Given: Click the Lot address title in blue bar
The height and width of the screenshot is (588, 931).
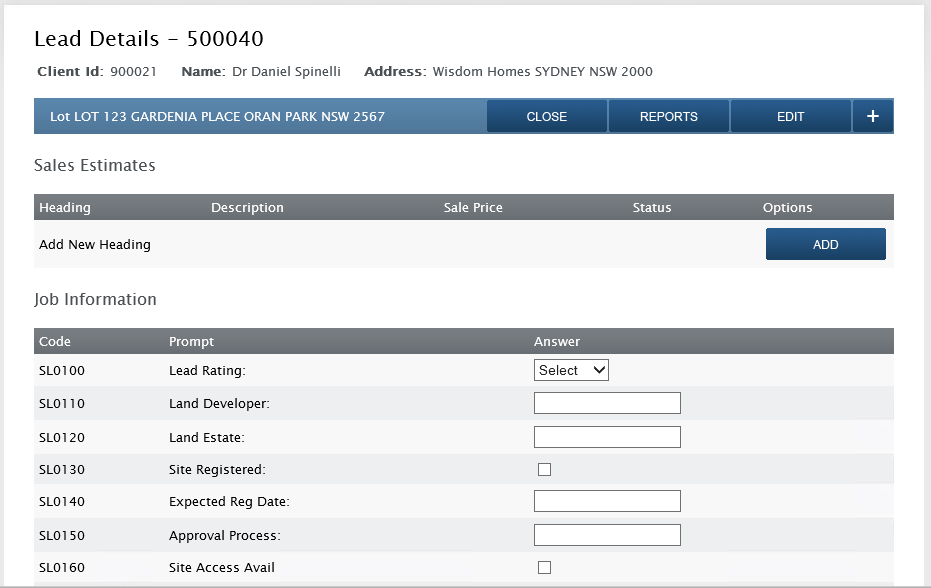Looking at the screenshot, I should (x=217, y=116).
